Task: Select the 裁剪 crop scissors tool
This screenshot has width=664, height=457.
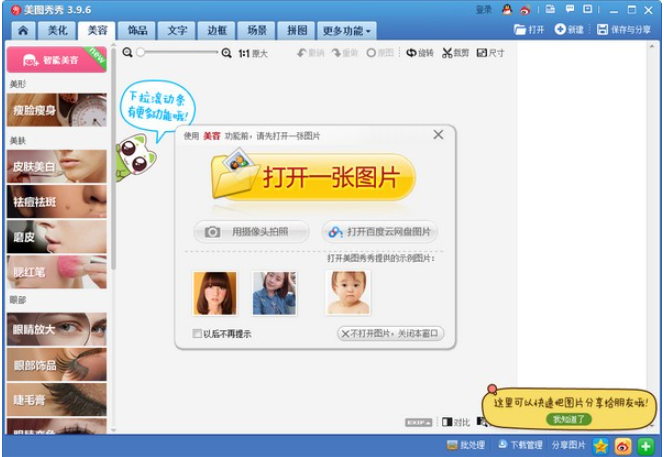Action: 455,53
